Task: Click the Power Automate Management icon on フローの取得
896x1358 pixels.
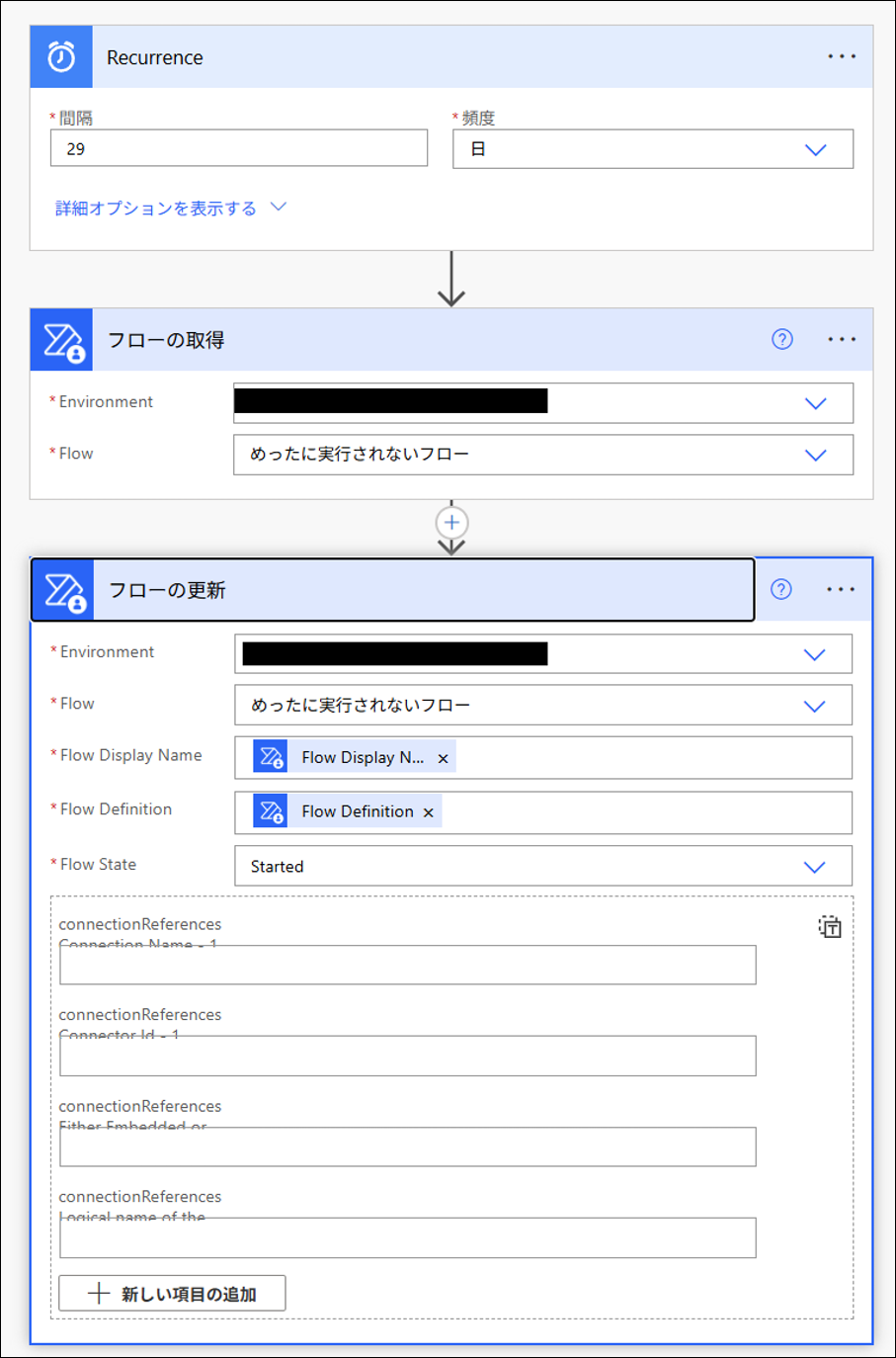Action: [61, 339]
